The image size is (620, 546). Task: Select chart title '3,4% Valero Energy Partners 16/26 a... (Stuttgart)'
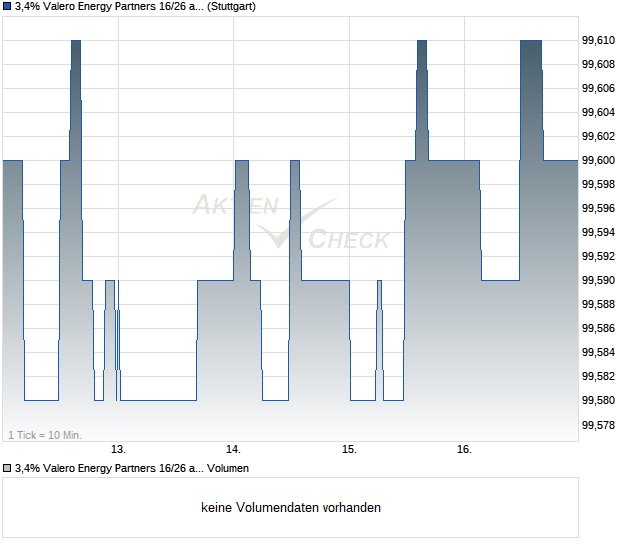[x=135, y=6]
